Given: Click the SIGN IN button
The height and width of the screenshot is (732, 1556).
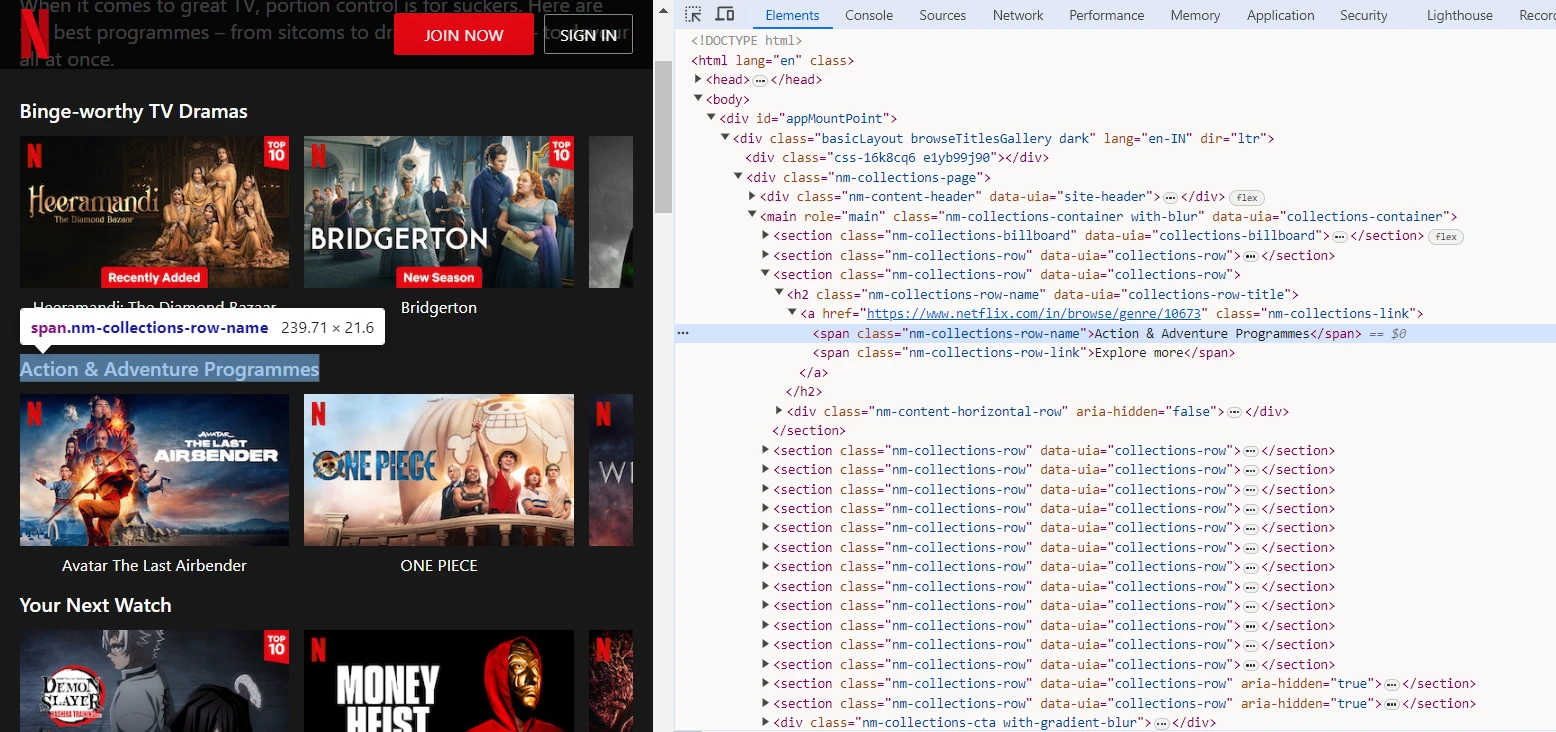Looking at the screenshot, I should pyautogui.click(x=588, y=35).
